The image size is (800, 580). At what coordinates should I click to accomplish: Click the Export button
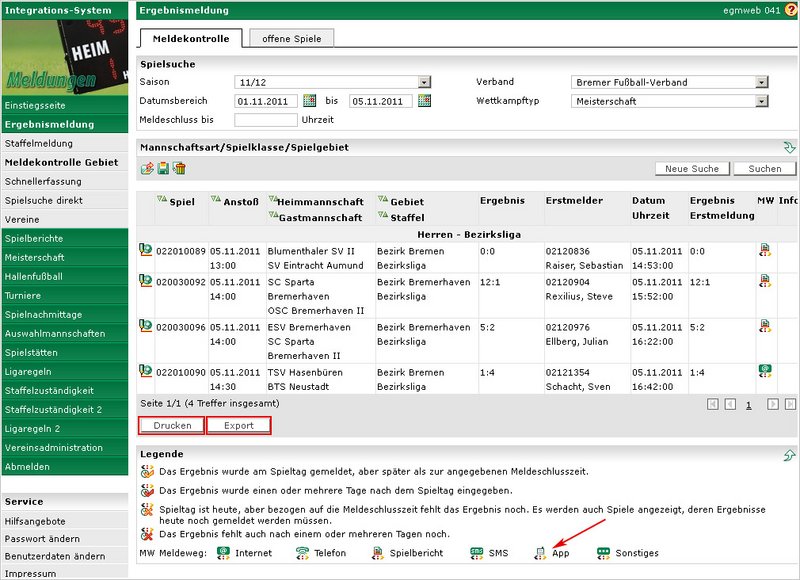238,426
